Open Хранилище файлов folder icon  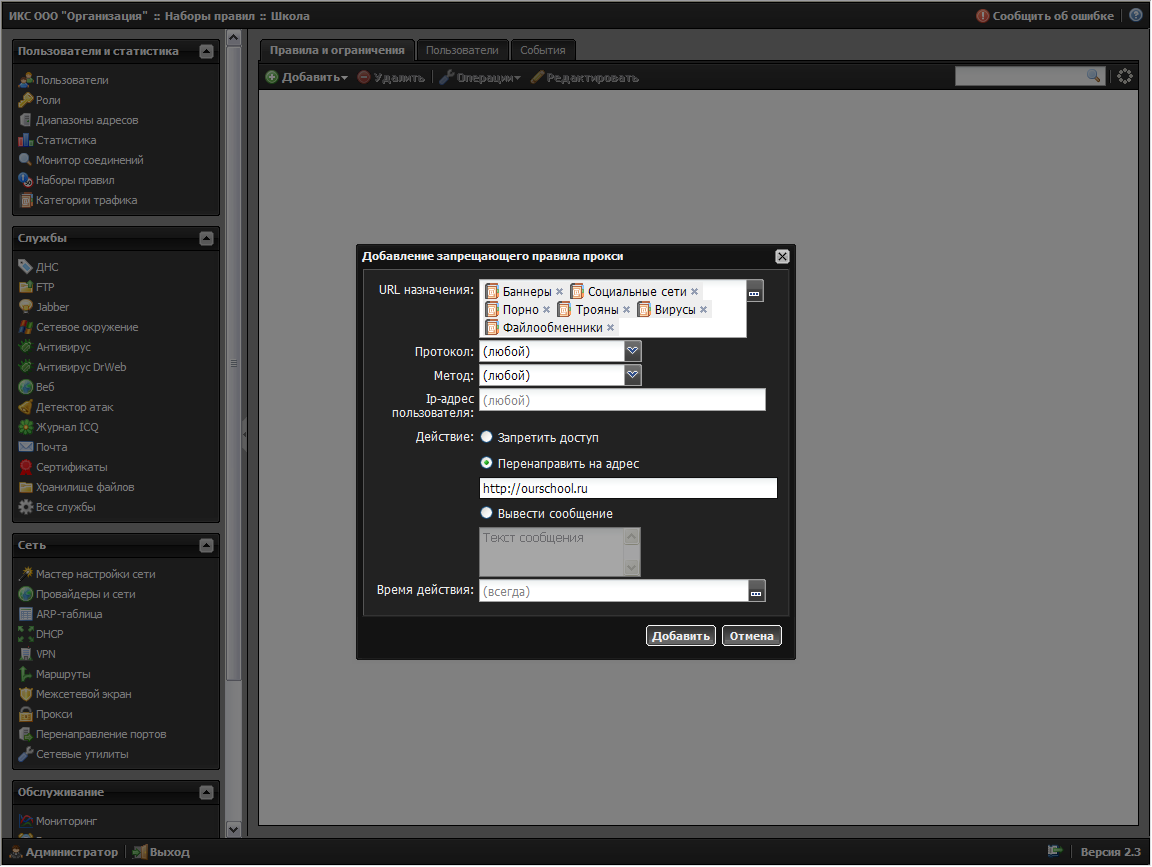point(26,487)
